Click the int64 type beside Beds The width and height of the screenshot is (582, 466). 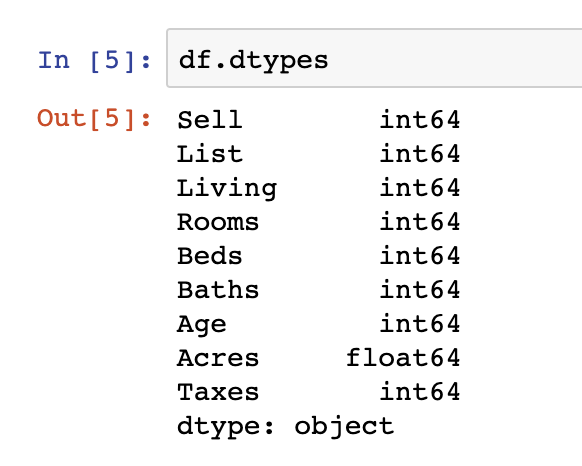point(420,255)
